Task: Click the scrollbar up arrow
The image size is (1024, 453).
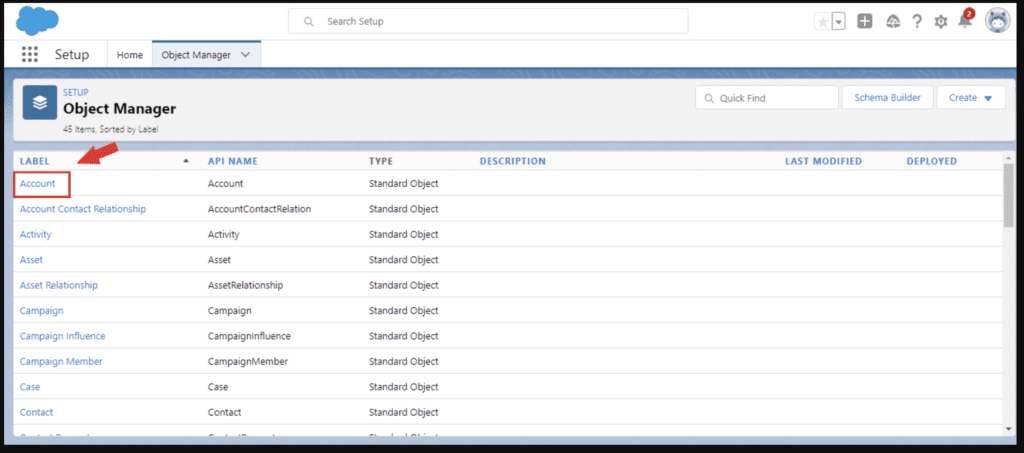Action: [x=1009, y=159]
